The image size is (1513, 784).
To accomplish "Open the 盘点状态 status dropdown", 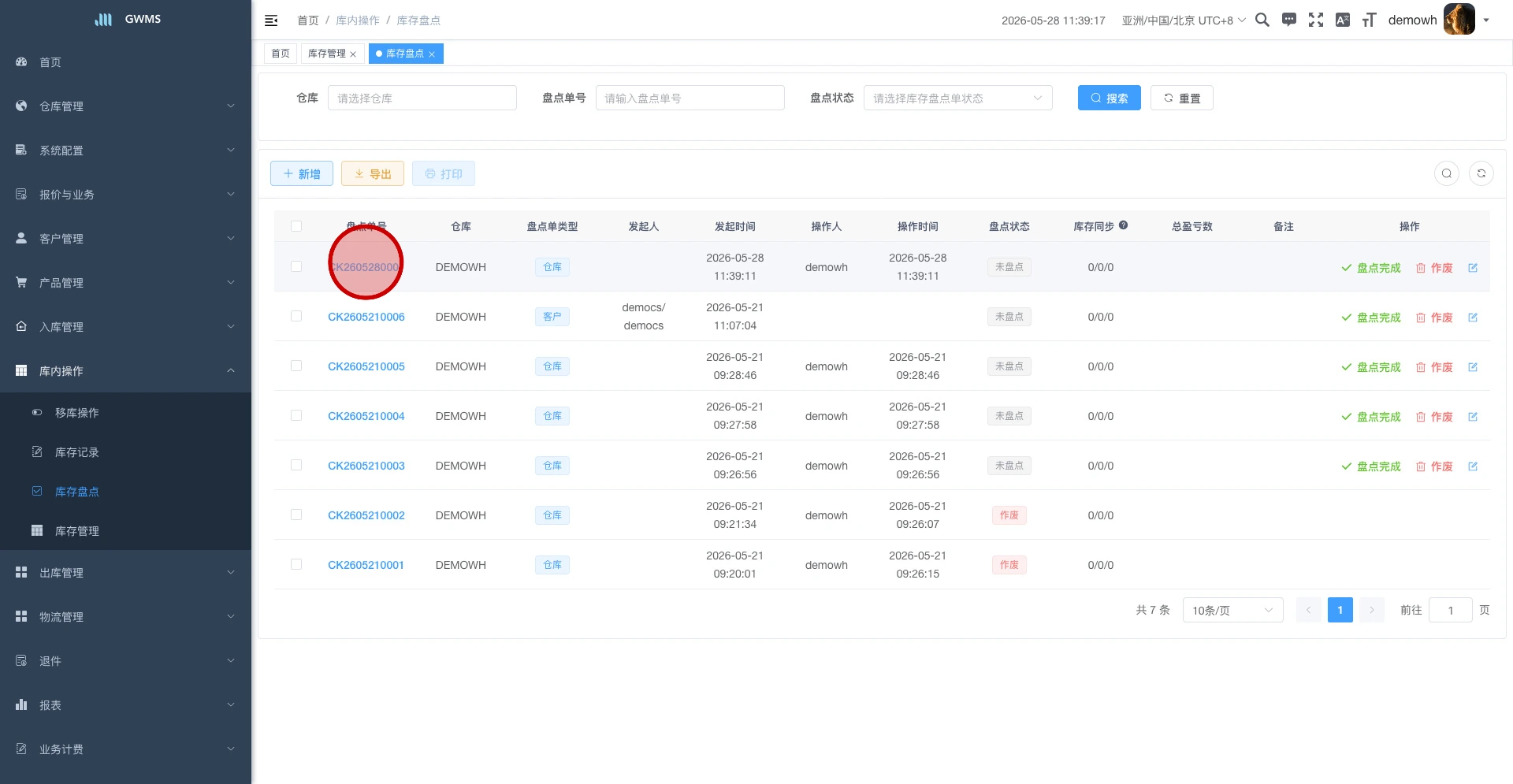I will (957, 98).
